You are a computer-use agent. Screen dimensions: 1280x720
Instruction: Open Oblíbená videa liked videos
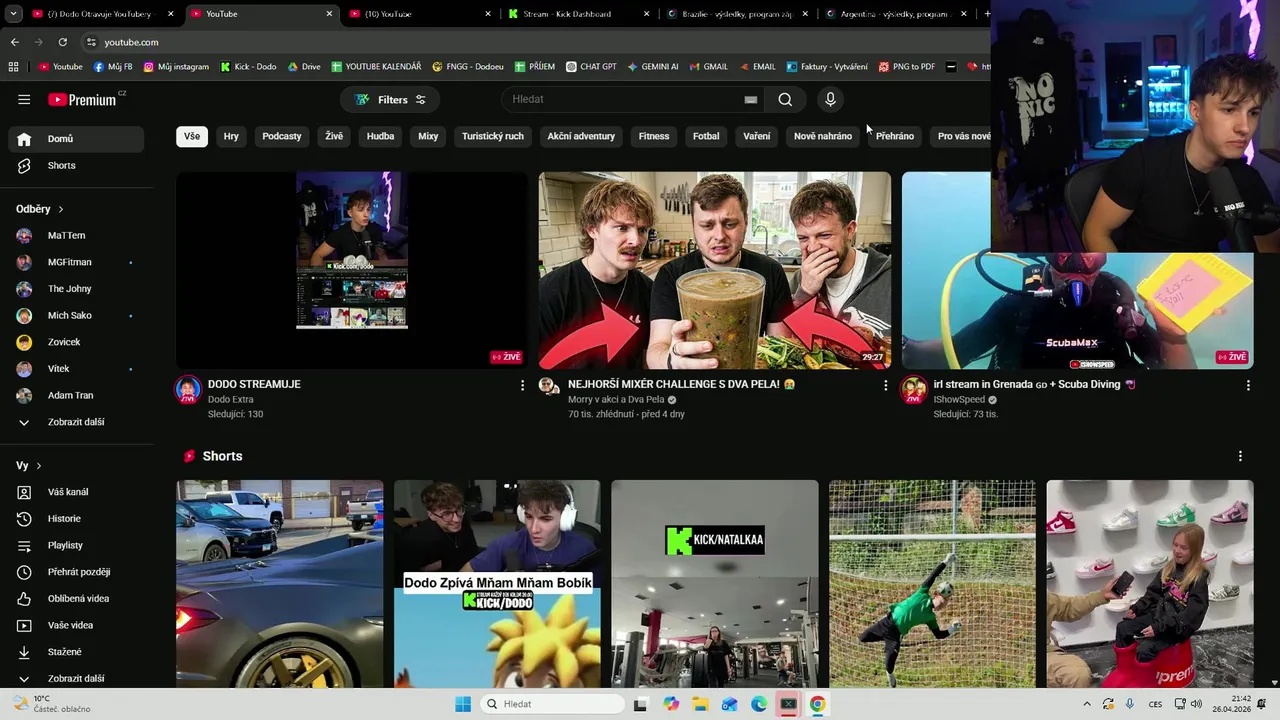(x=76, y=598)
